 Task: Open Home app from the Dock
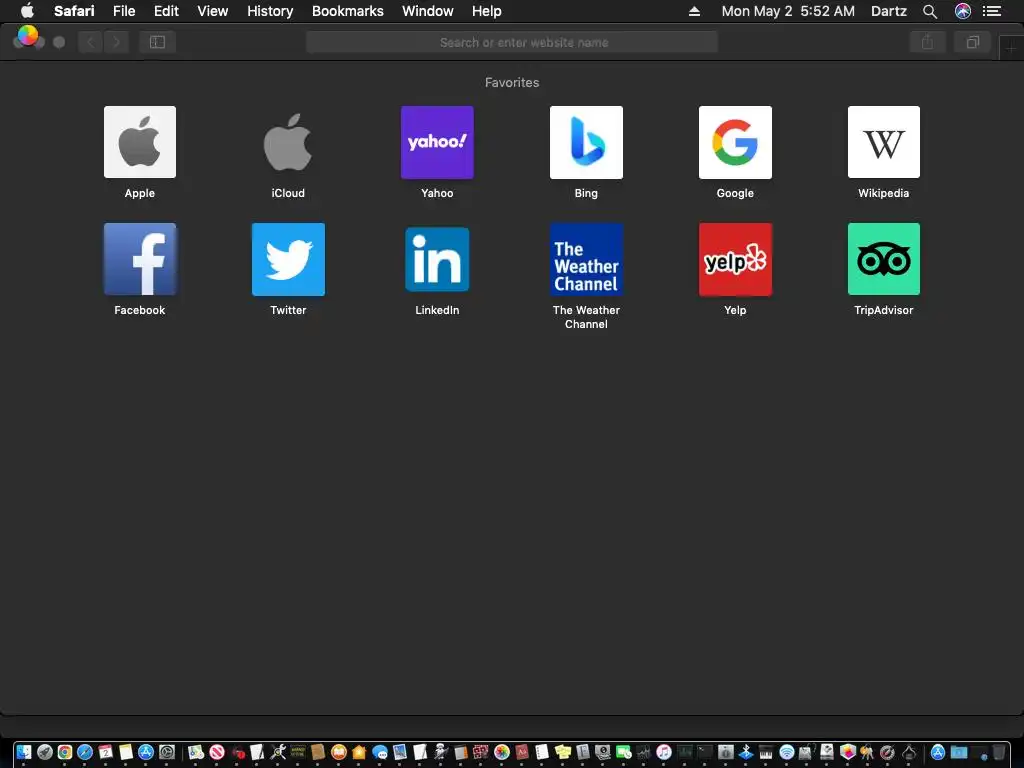click(x=359, y=752)
